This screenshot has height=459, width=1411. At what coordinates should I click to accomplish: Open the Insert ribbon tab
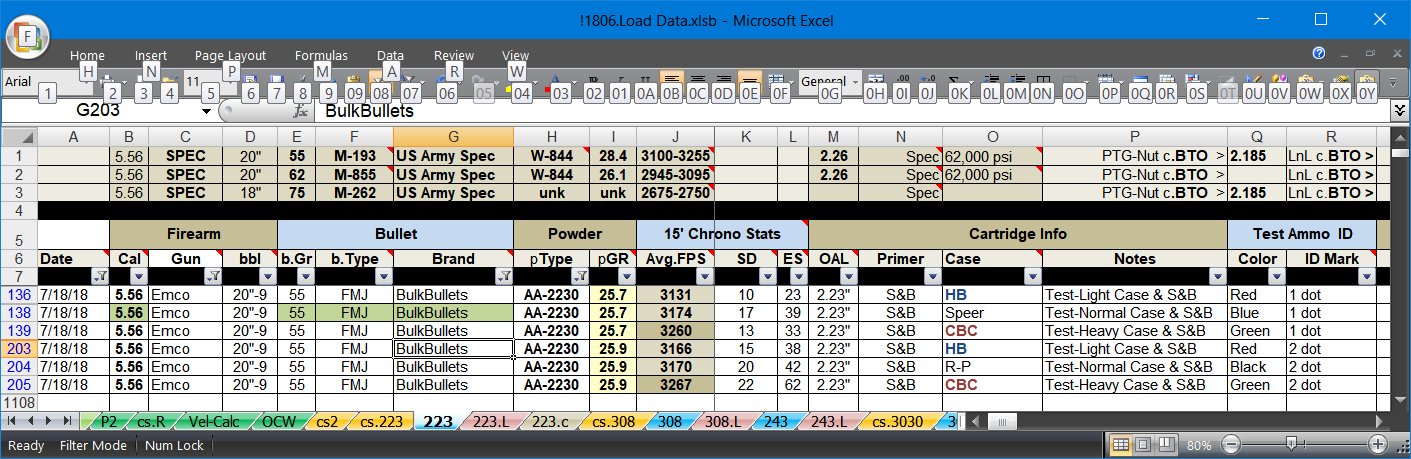pyautogui.click(x=151, y=56)
